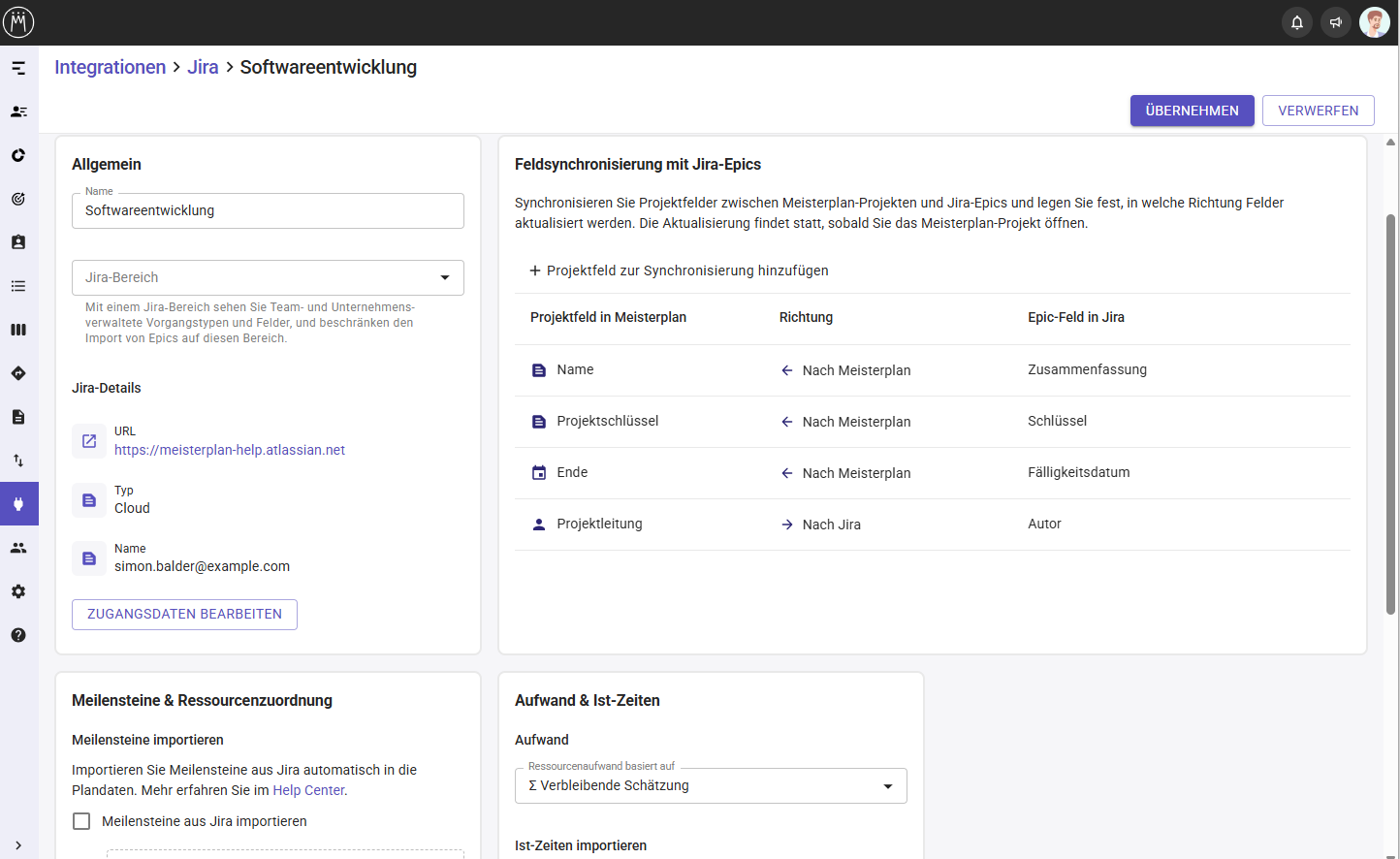
Task: Open the bulleted list sidebar icon
Action: coord(18,286)
